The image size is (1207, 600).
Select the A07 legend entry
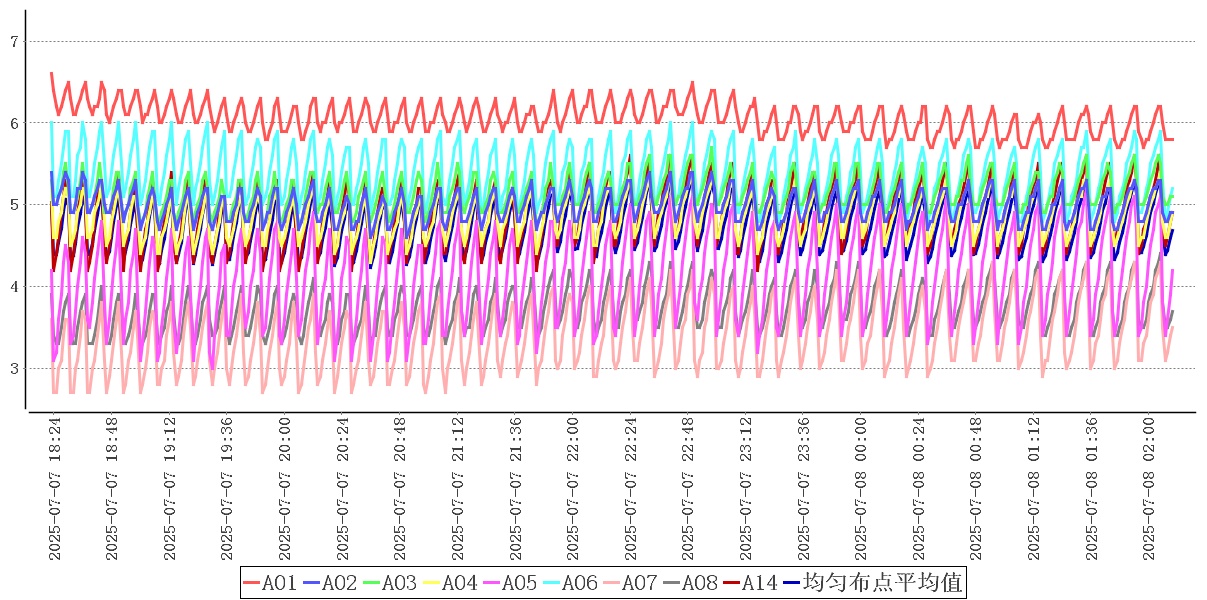click(630, 583)
